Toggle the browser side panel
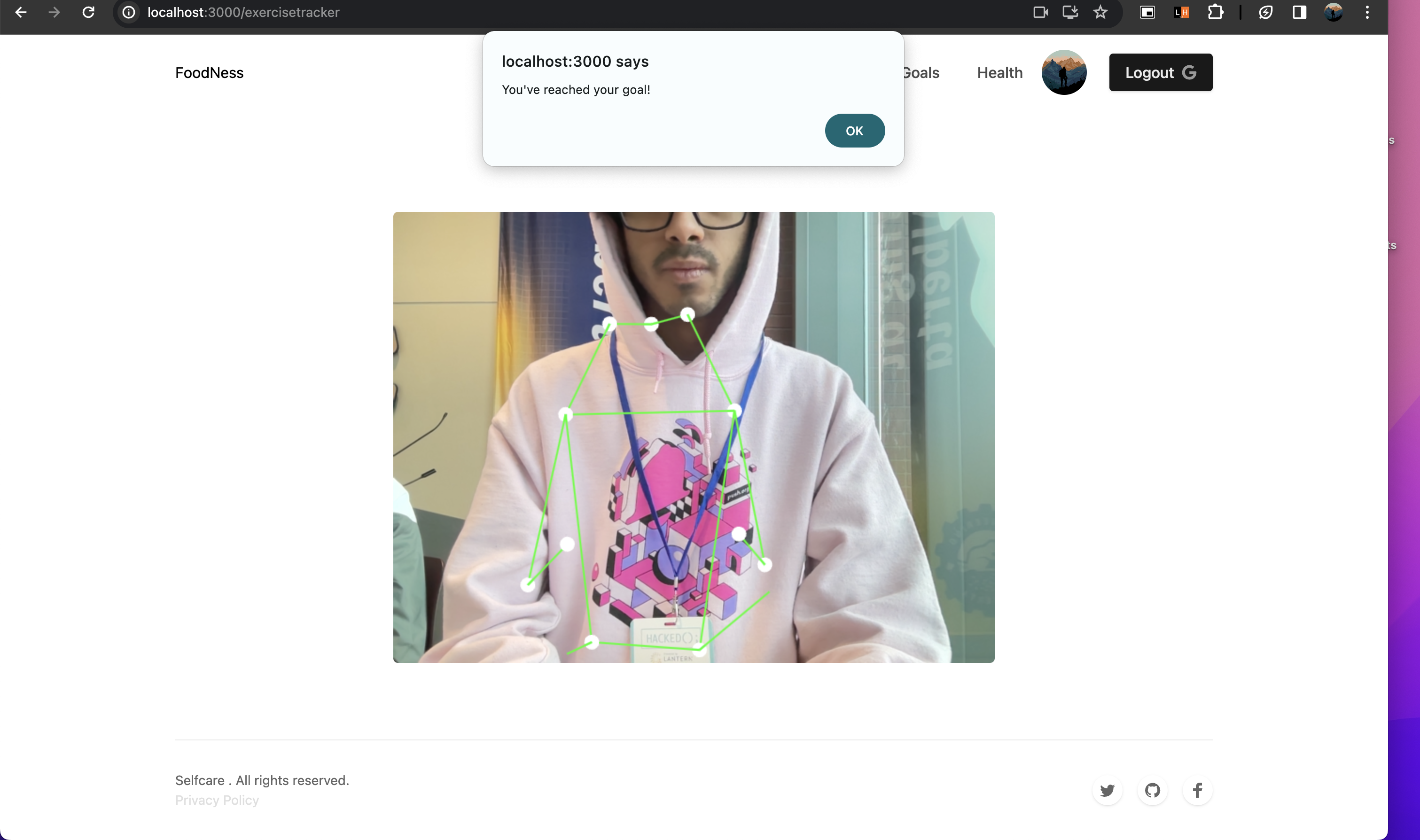The height and width of the screenshot is (840, 1420). tap(1299, 12)
